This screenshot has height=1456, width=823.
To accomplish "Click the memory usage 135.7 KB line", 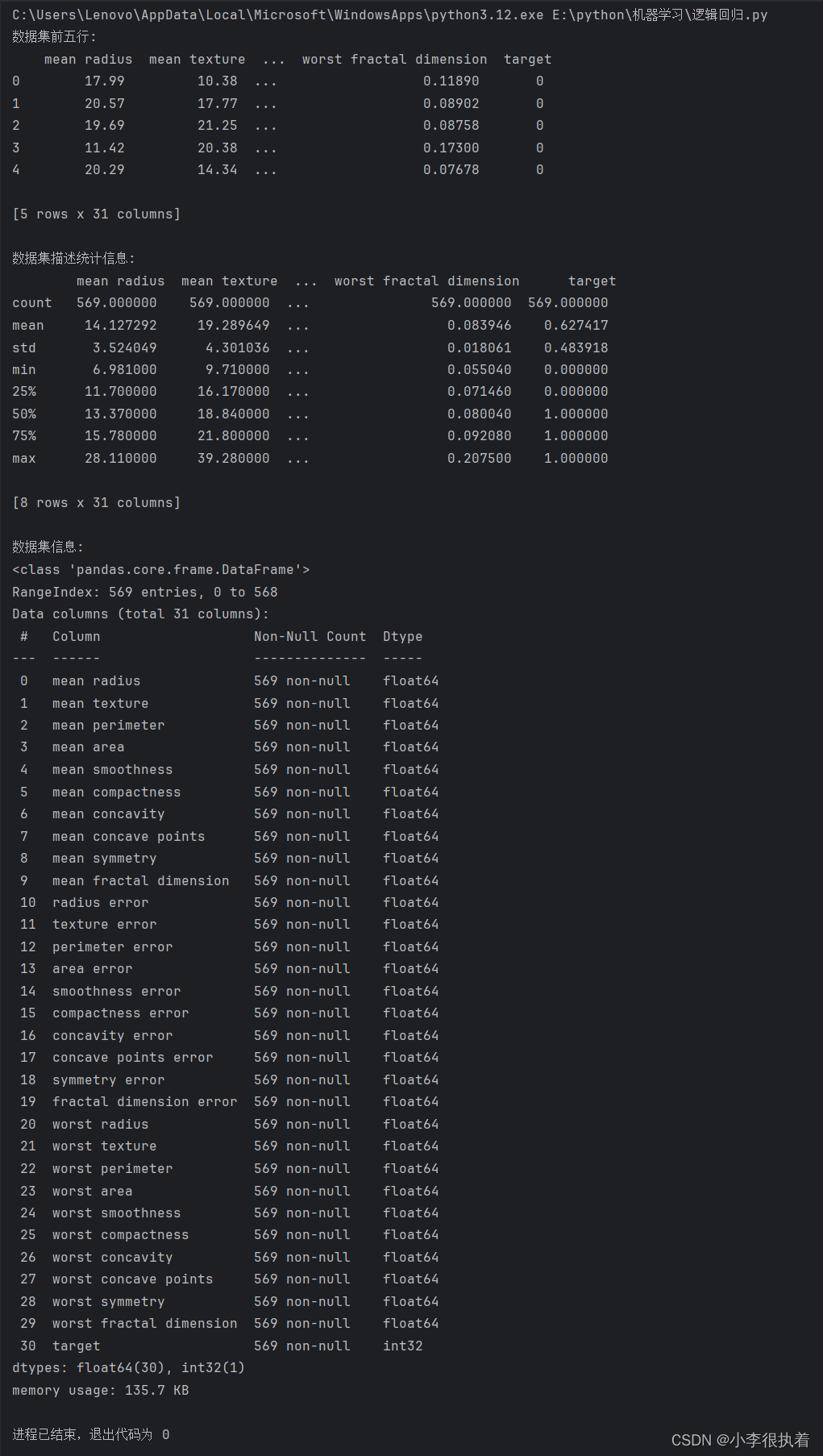I will (x=100, y=1391).
